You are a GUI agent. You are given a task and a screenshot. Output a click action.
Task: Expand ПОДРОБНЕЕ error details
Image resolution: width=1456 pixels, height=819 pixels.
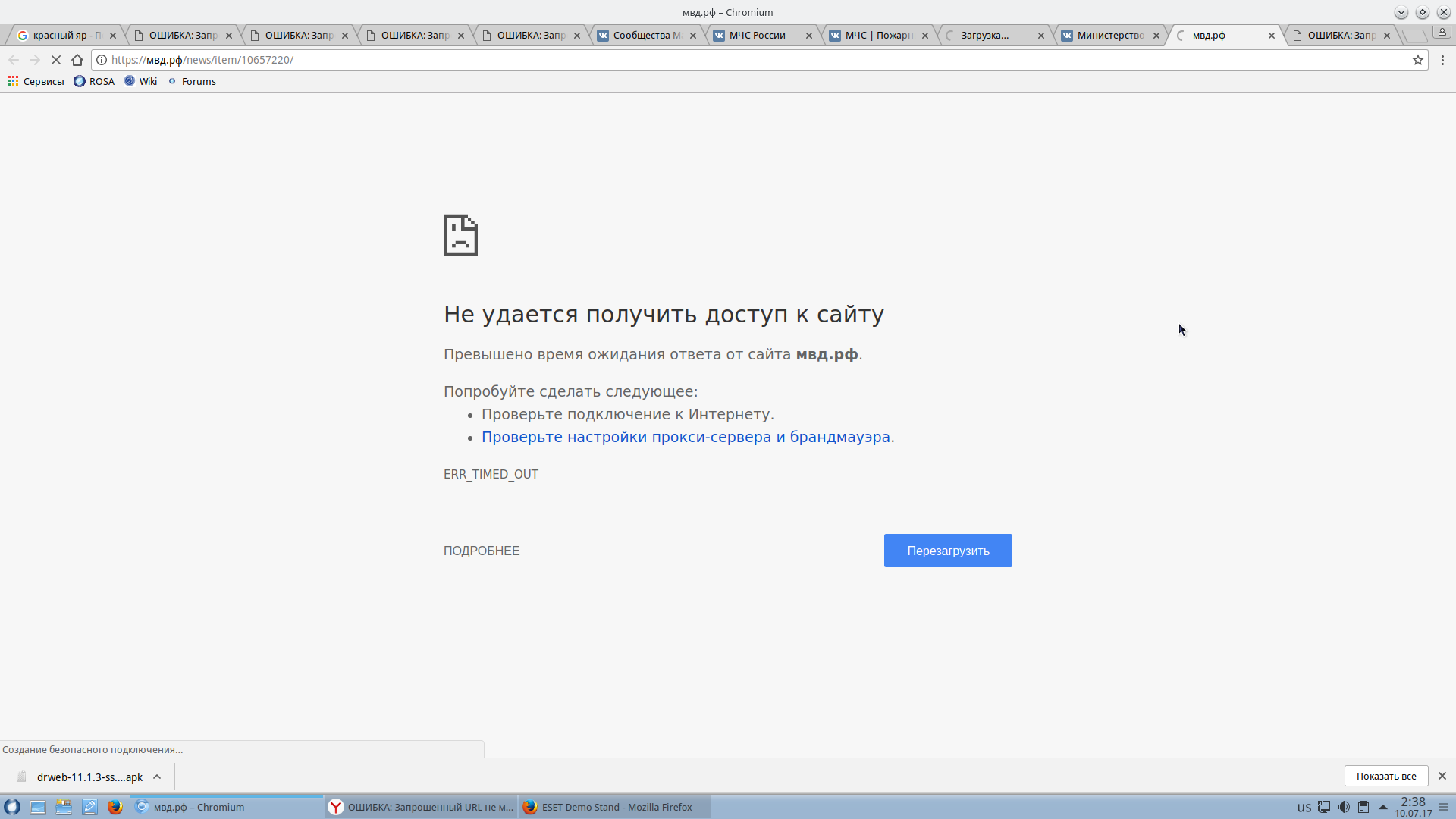(482, 551)
